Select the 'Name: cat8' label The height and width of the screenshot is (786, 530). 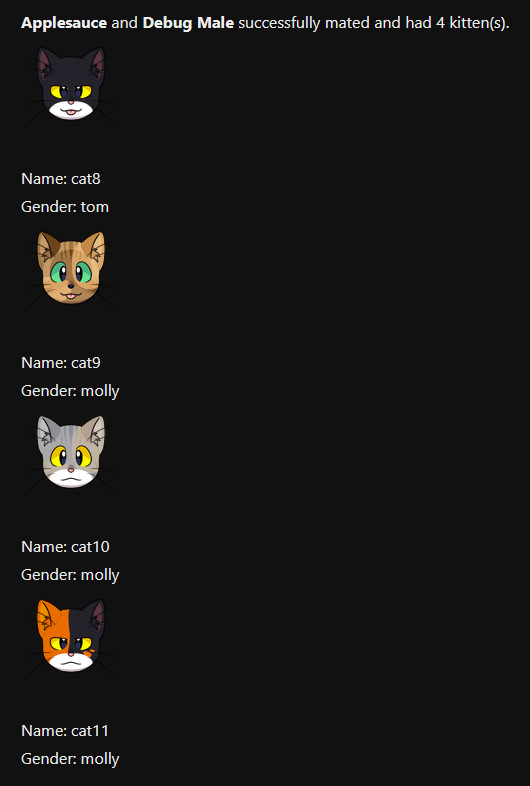61,179
